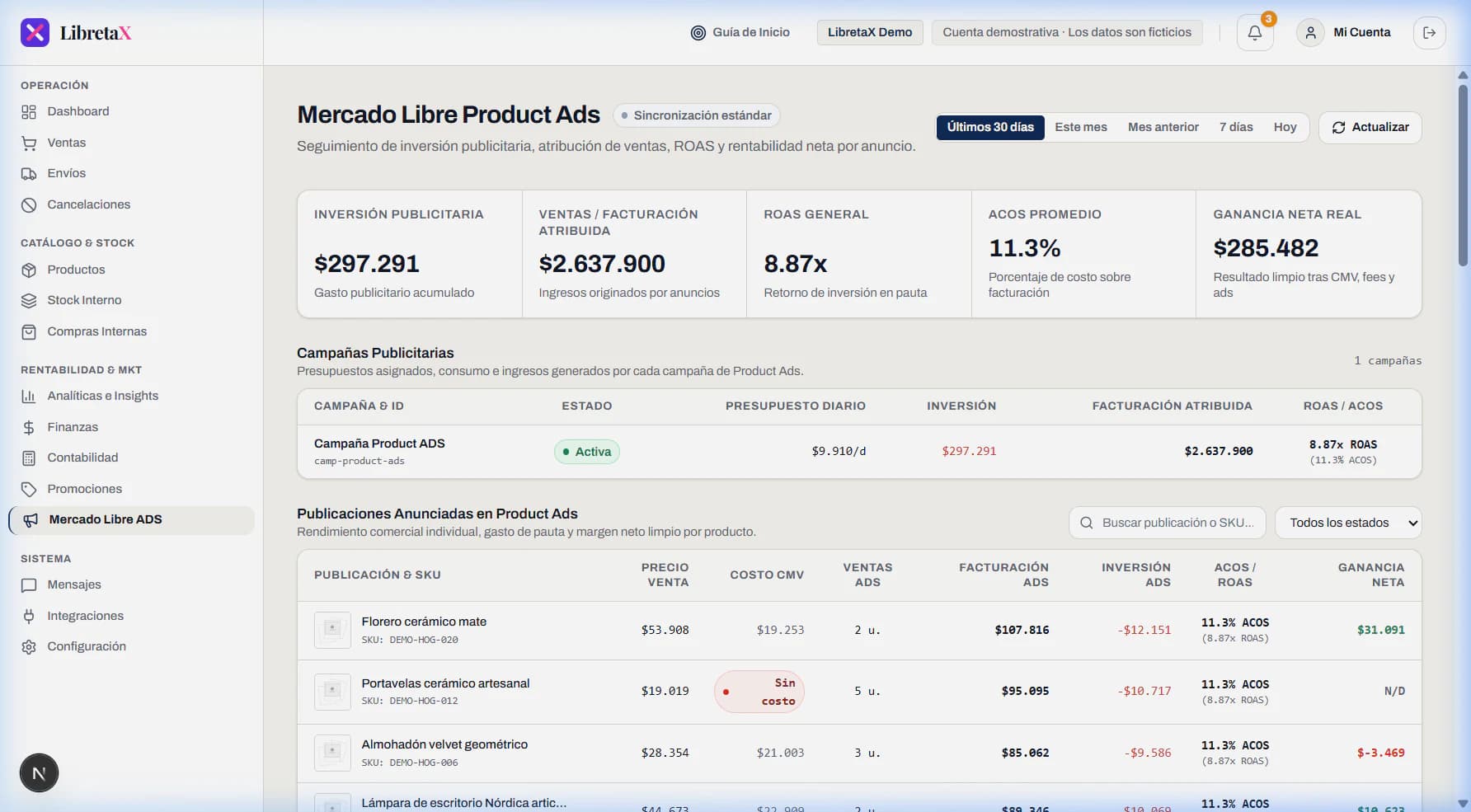
Task: Click the round N badge button
Action: [x=39, y=773]
